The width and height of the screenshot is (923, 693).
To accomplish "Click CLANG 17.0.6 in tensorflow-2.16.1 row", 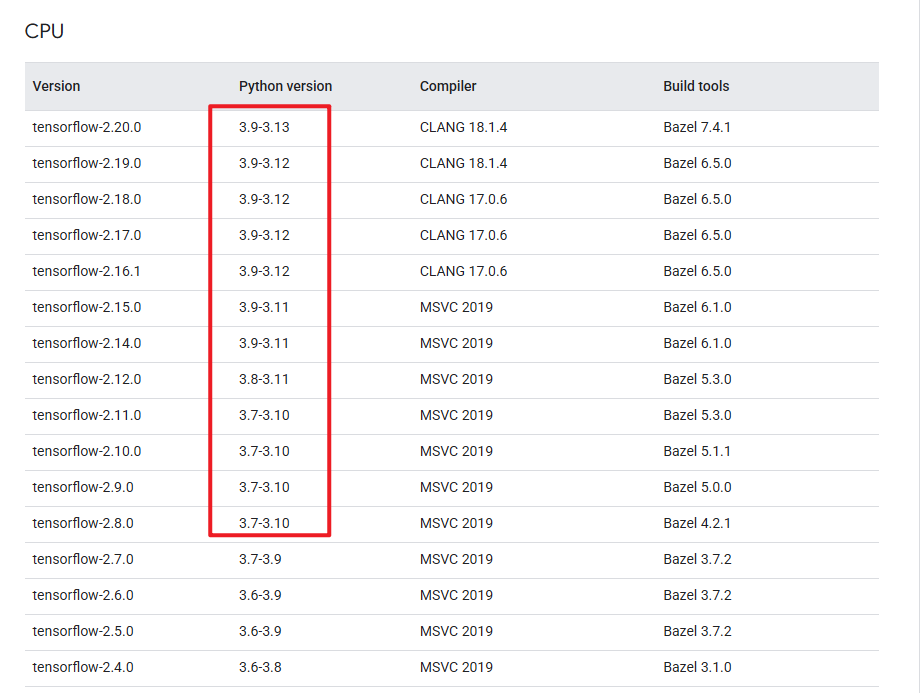I will (463, 271).
